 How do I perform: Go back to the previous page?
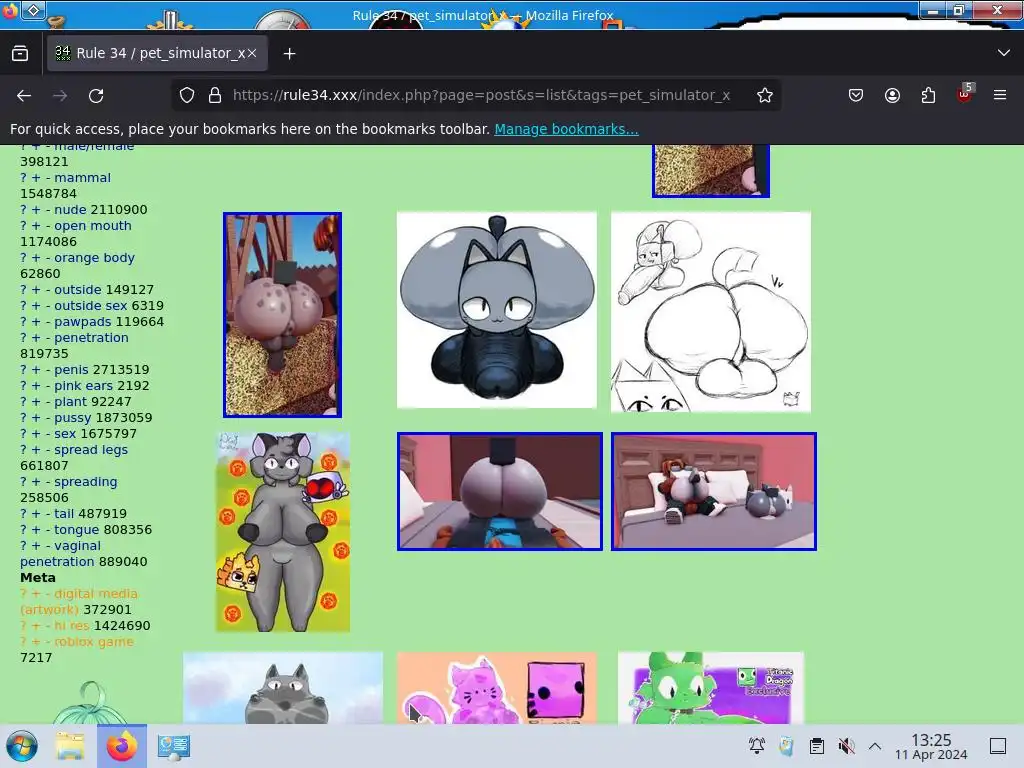[24, 95]
